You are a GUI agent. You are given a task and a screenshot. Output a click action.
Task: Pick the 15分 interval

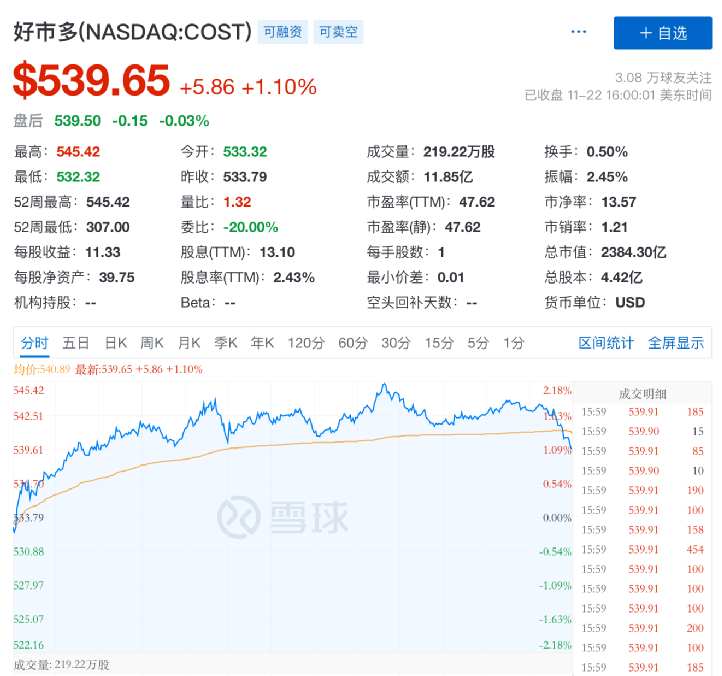pos(439,343)
